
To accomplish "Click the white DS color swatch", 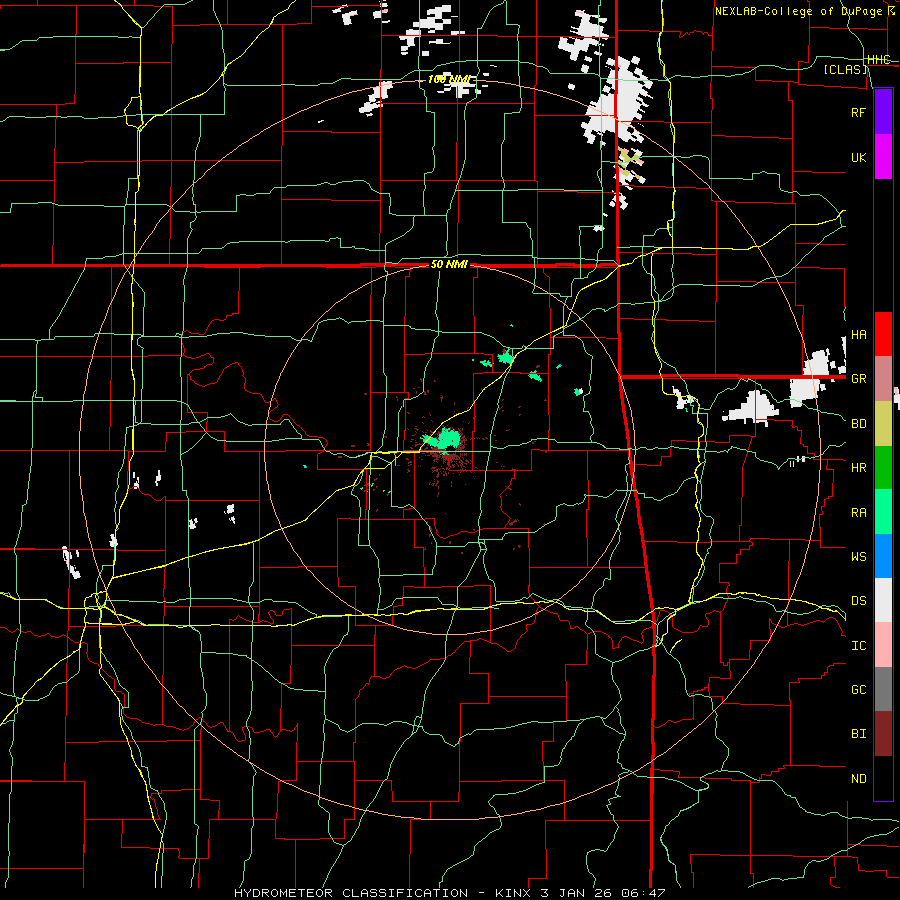I will 883,600.
